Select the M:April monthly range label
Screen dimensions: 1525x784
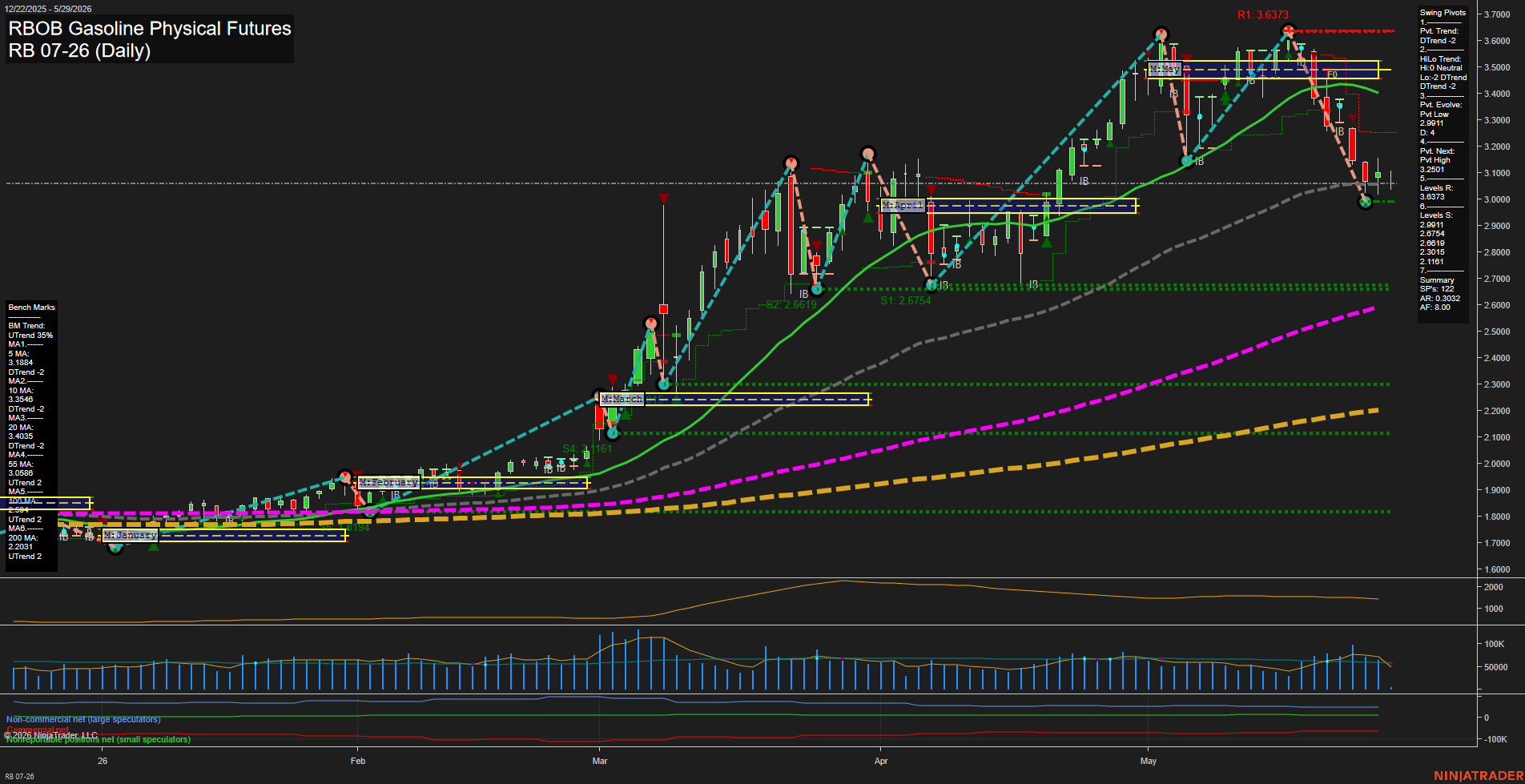point(903,206)
